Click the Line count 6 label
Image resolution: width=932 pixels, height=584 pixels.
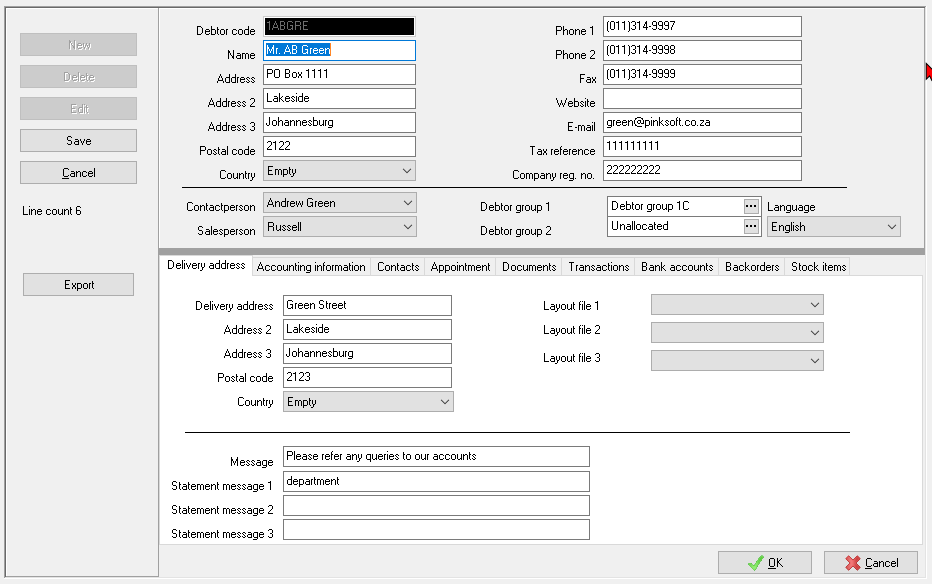(52, 211)
